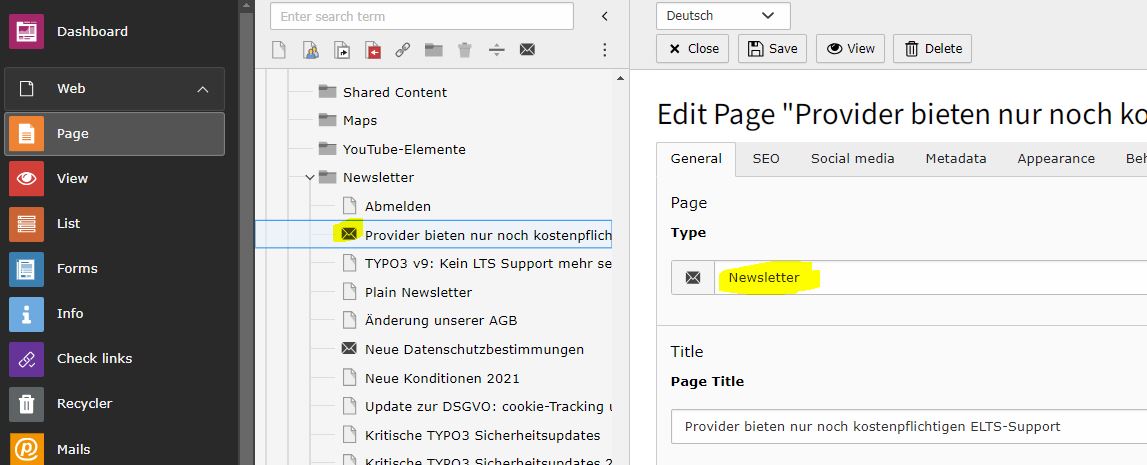Click the Save button
This screenshot has height=465, width=1147.
pyautogui.click(x=772, y=48)
